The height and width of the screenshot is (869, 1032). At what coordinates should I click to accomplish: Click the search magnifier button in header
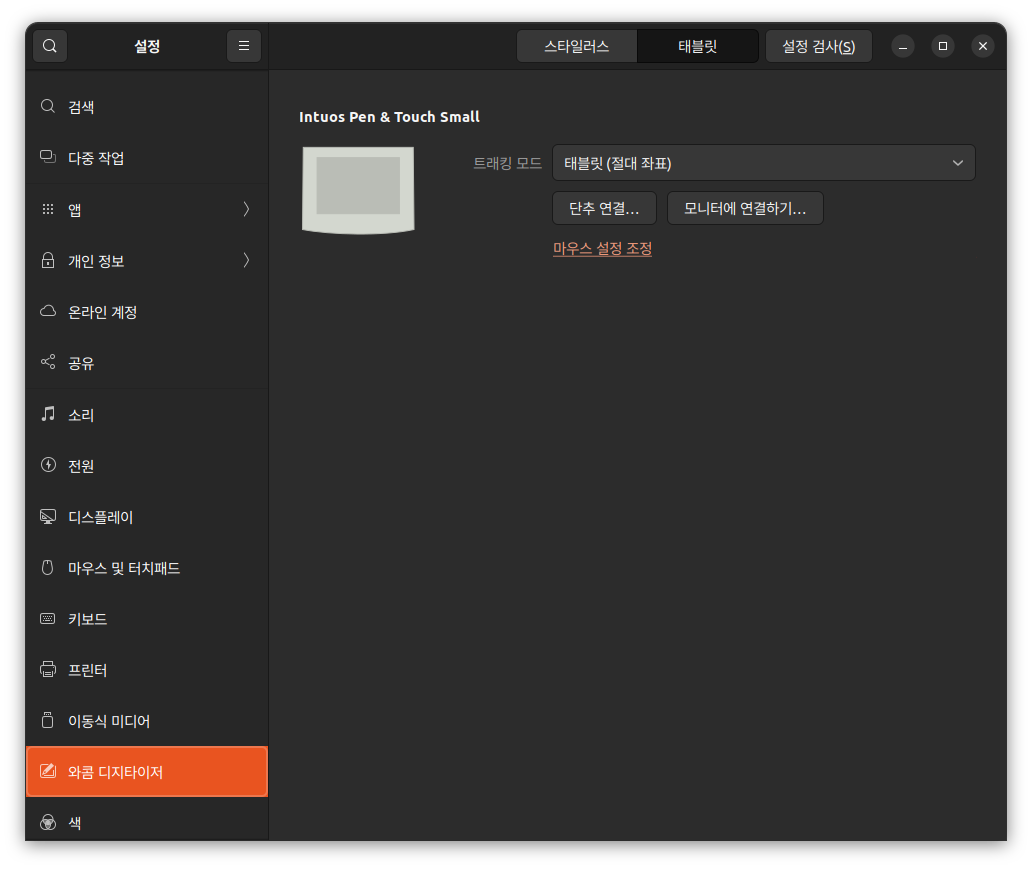[50, 46]
